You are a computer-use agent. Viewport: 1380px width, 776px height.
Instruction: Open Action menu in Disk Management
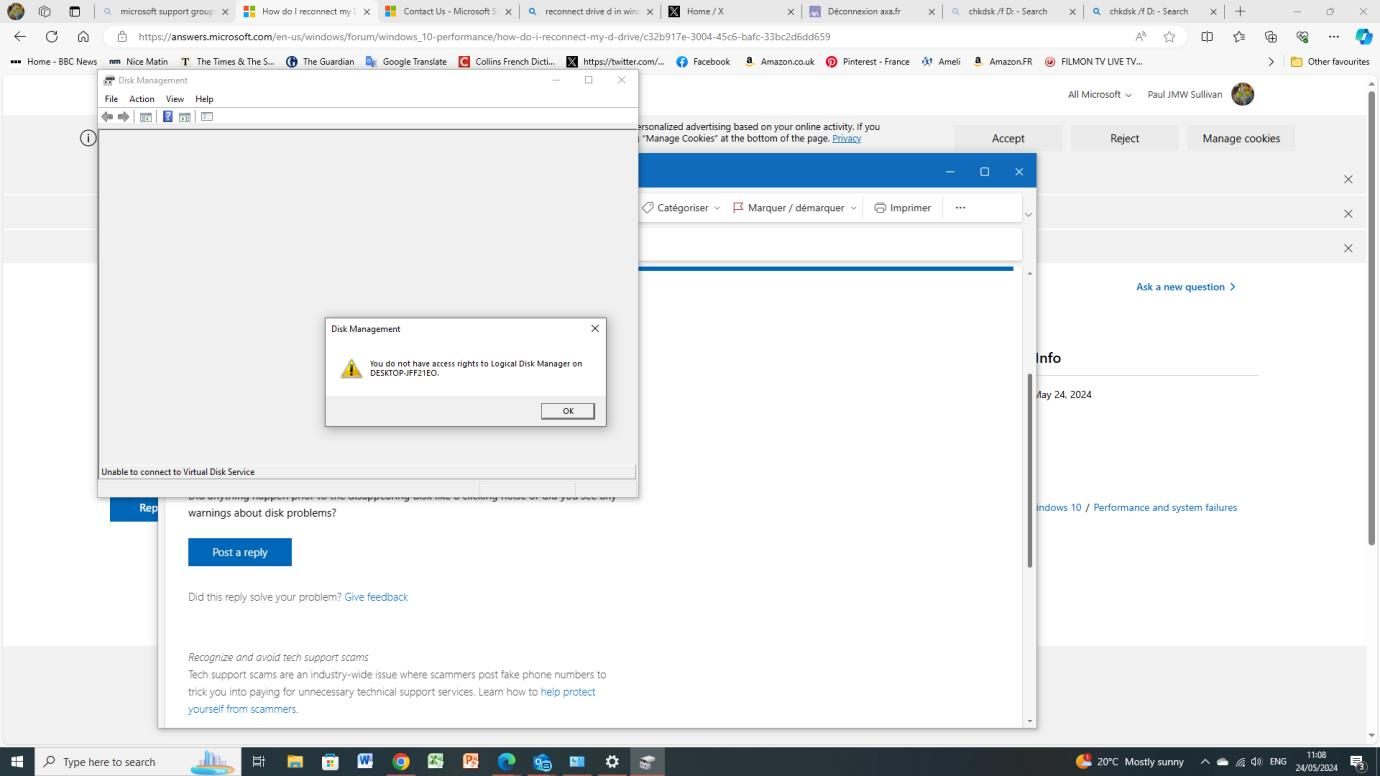[142, 99]
